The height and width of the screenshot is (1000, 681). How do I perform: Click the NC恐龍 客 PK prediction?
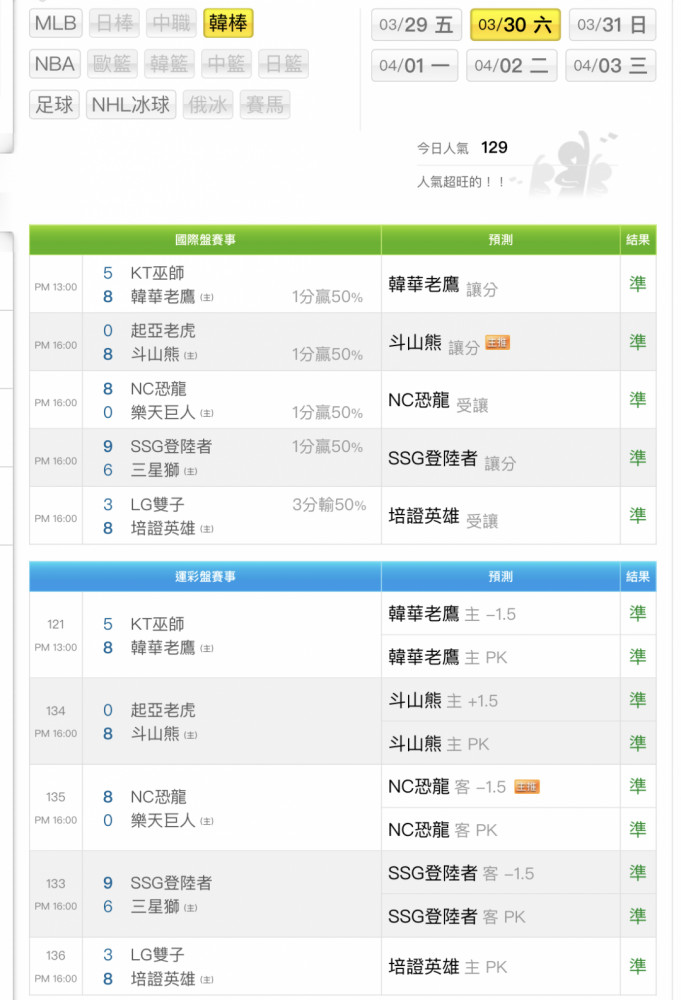tap(443, 830)
